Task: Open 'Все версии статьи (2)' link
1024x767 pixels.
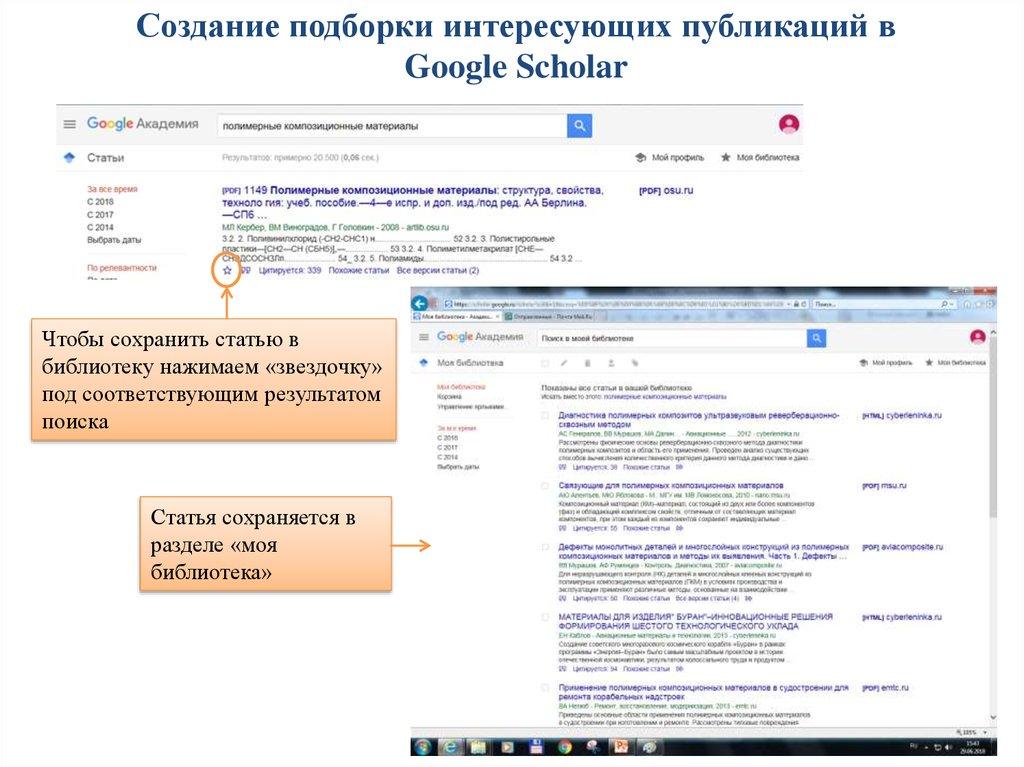Action: tap(437, 270)
